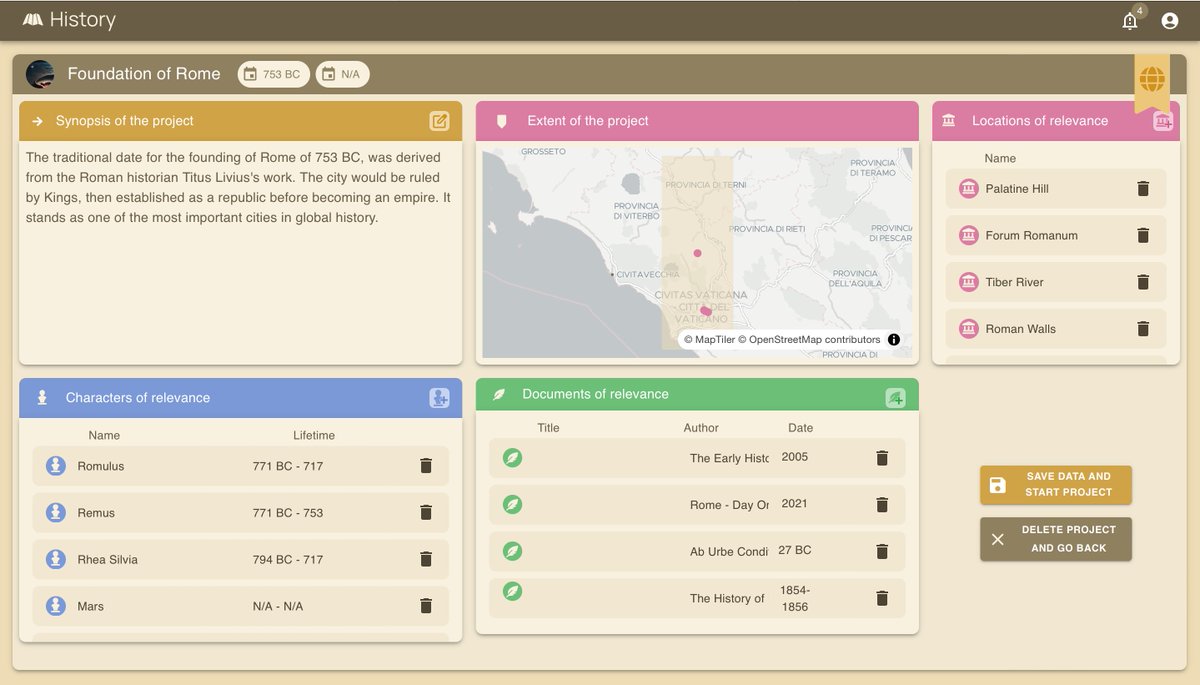Open the map attribution info icon
Image resolution: width=1200 pixels, height=685 pixels.
(893, 339)
